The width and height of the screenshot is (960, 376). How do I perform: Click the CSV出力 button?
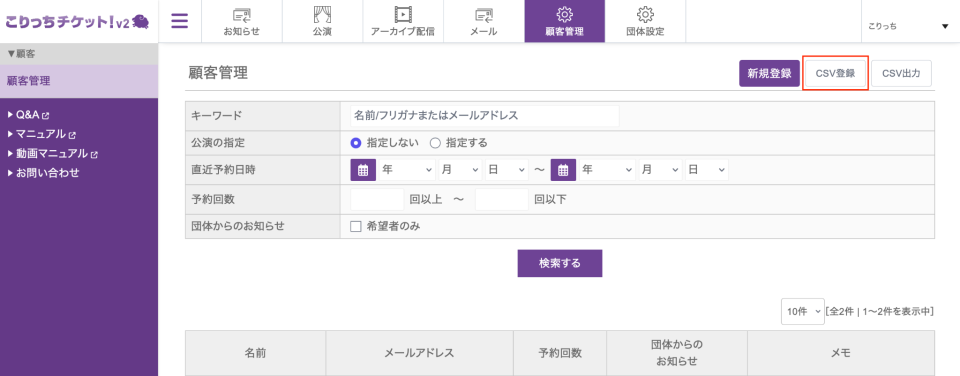(901, 73)
